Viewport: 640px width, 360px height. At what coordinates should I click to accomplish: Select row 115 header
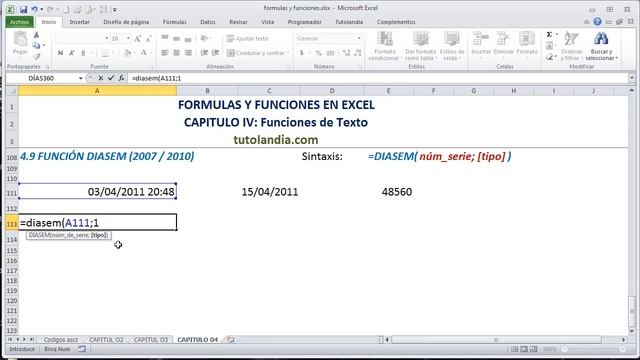12,250
